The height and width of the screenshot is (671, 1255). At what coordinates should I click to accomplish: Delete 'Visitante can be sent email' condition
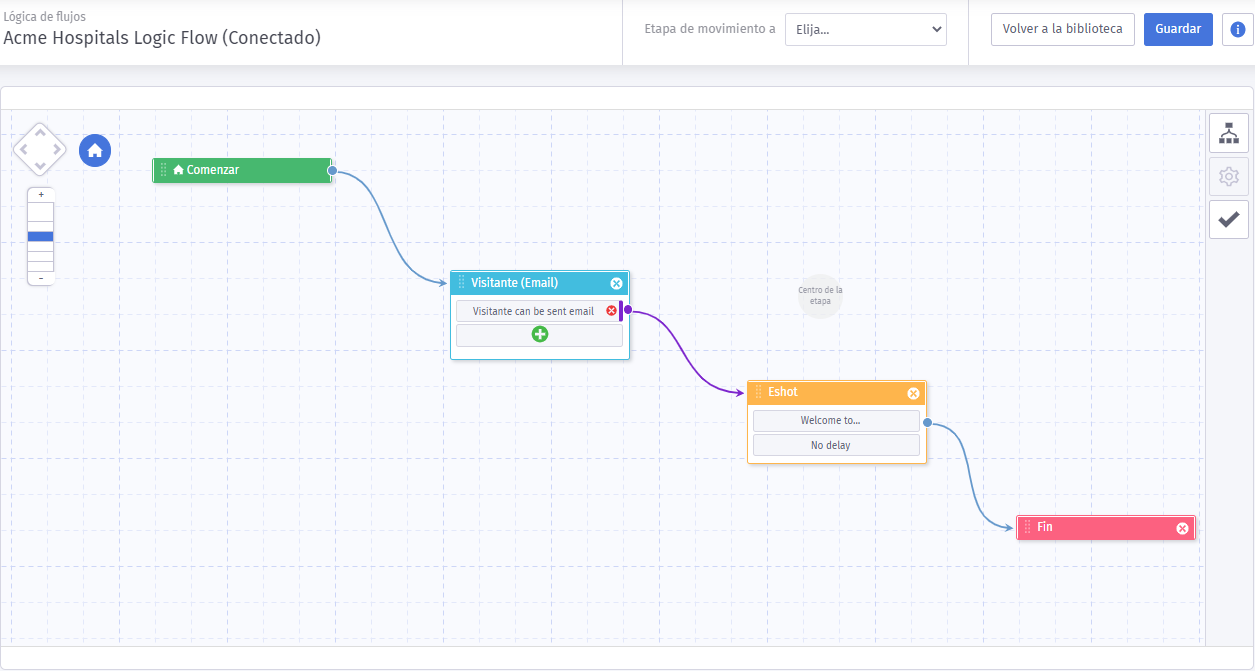[612, 311]
